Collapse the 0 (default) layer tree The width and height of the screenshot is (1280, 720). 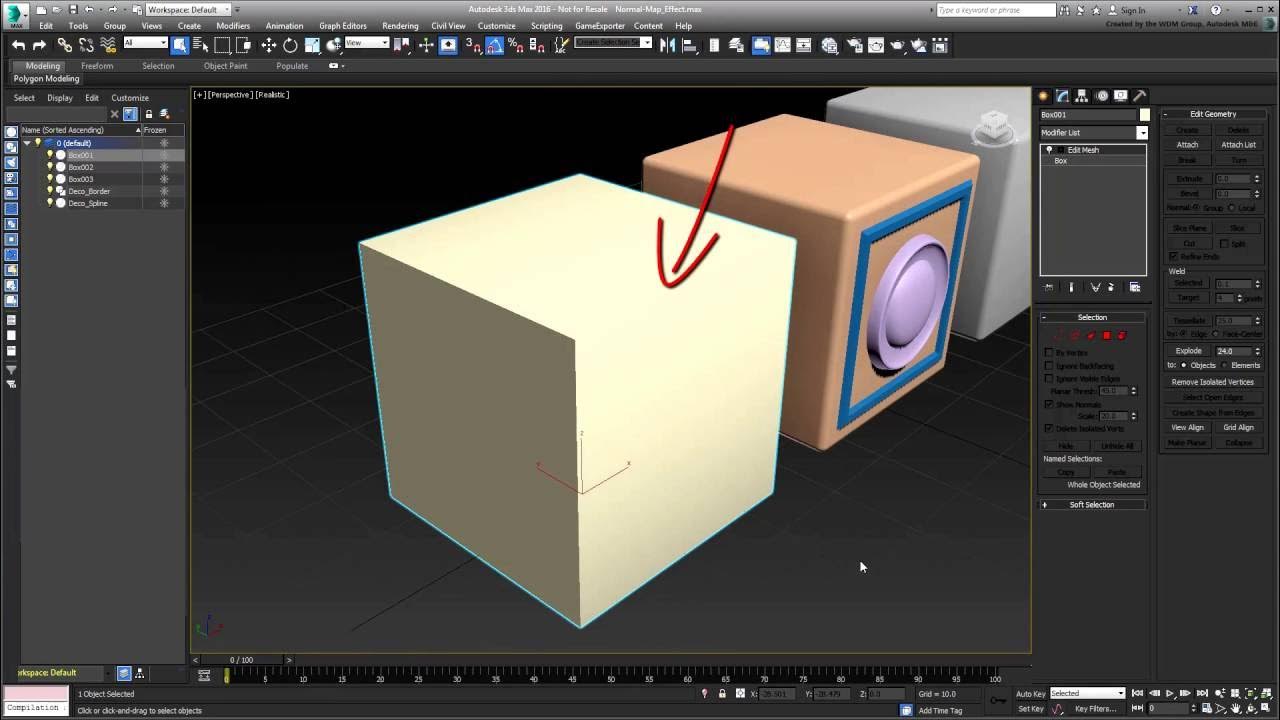click(27, 143)
